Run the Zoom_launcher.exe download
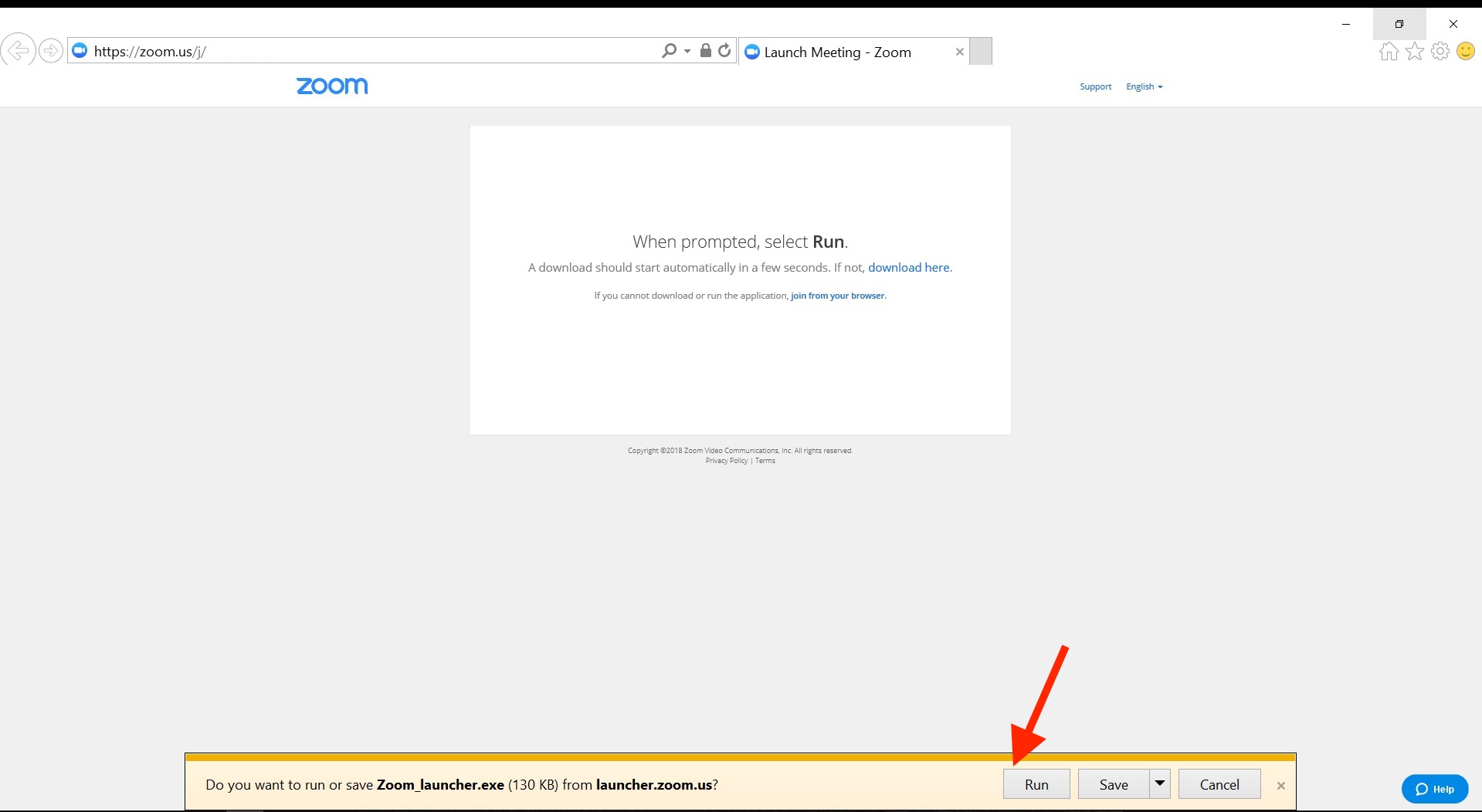Image resolution: width=1482 pixels, height=812 pixels. [x=1036, y=784]
